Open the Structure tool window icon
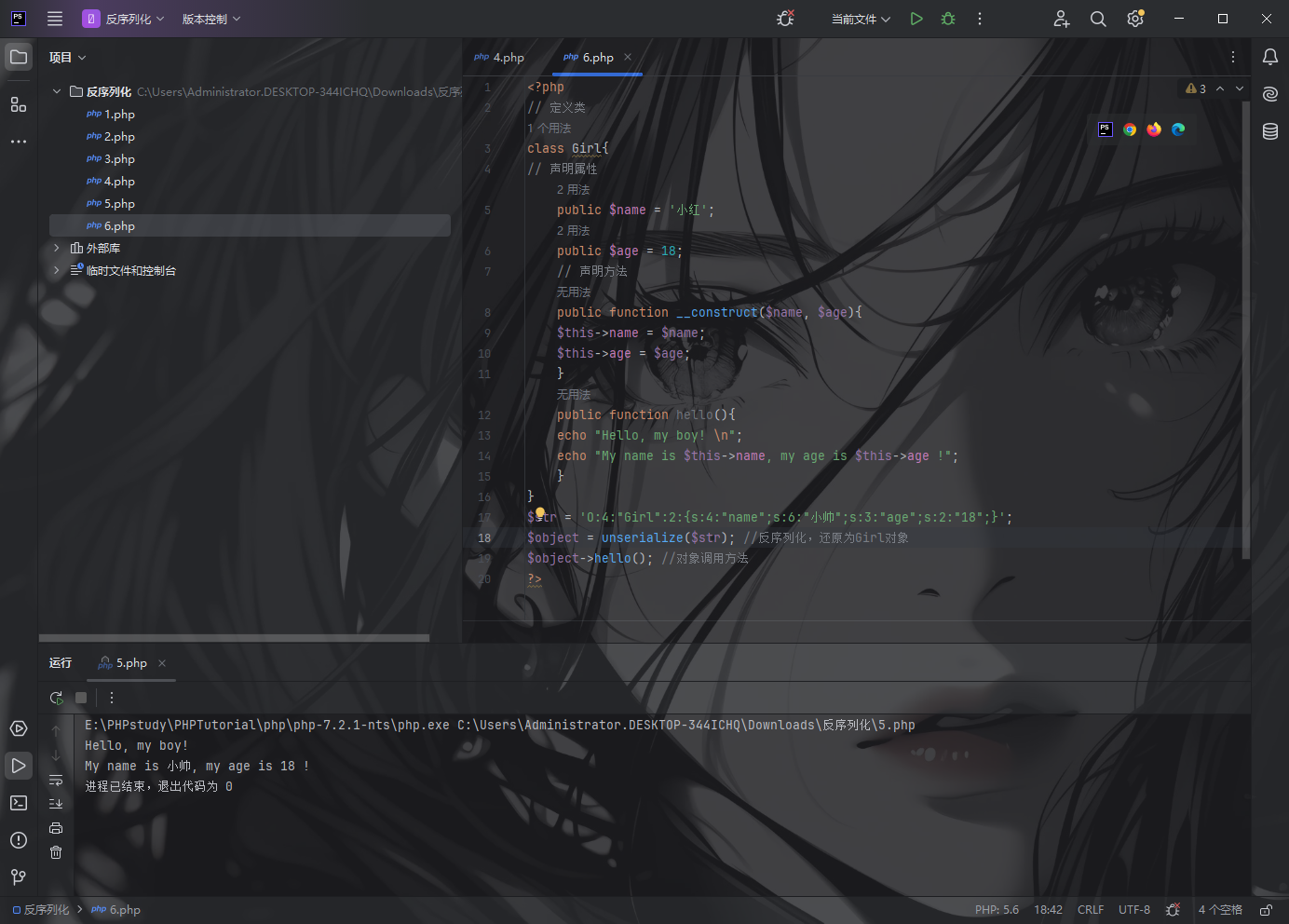 (x=19, y=104)
